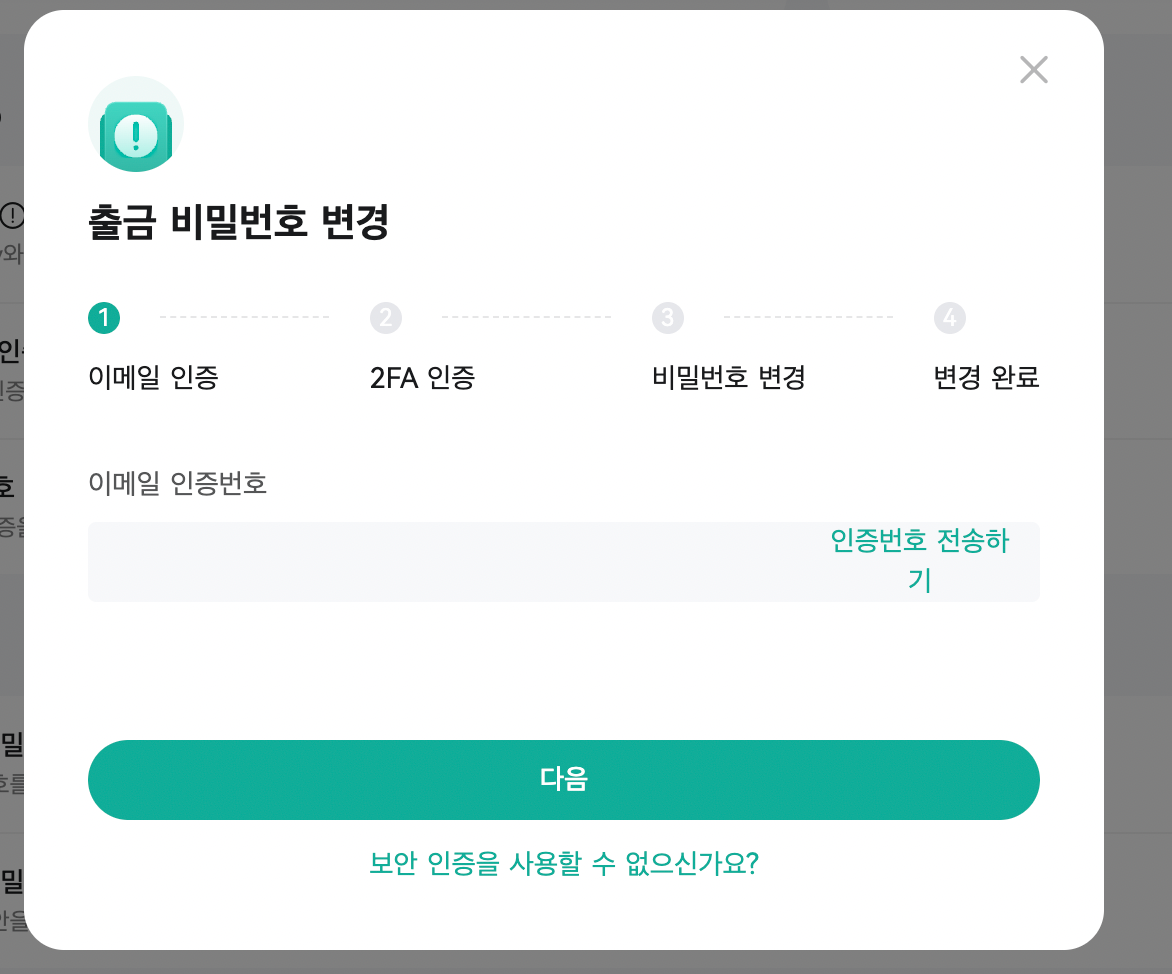Click the 비밀번호 변경 step label
This screenshot has height=974, width=1172.
728,378
